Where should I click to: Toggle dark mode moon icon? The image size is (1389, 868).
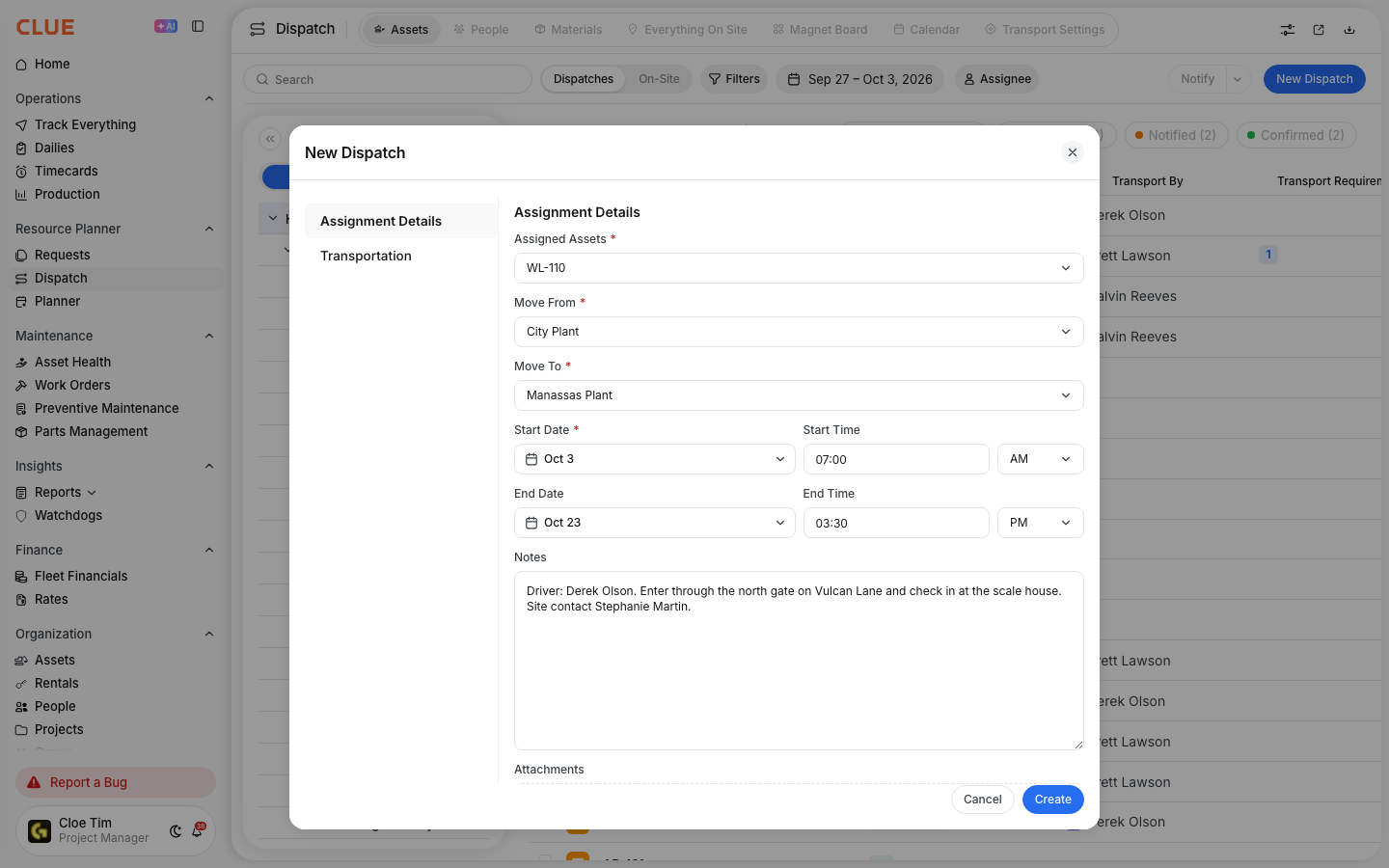click(x=176, y=831)
